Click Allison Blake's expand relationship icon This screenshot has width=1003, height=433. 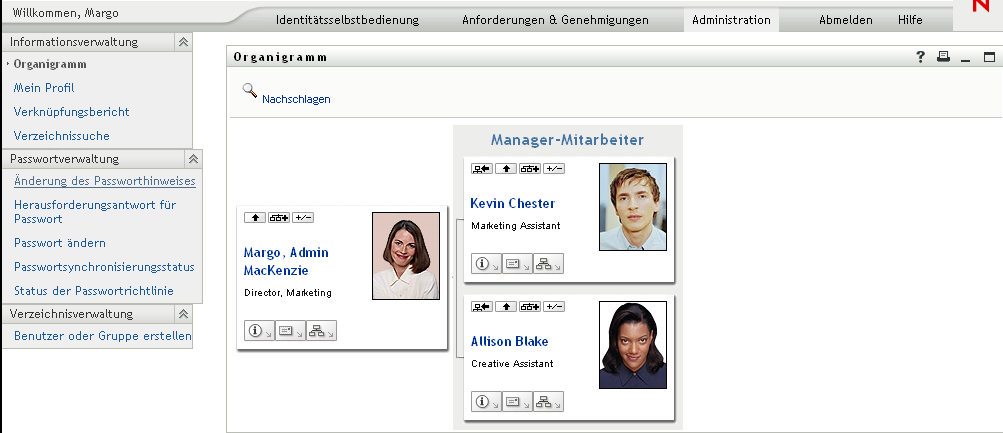(x=530, y=307)
